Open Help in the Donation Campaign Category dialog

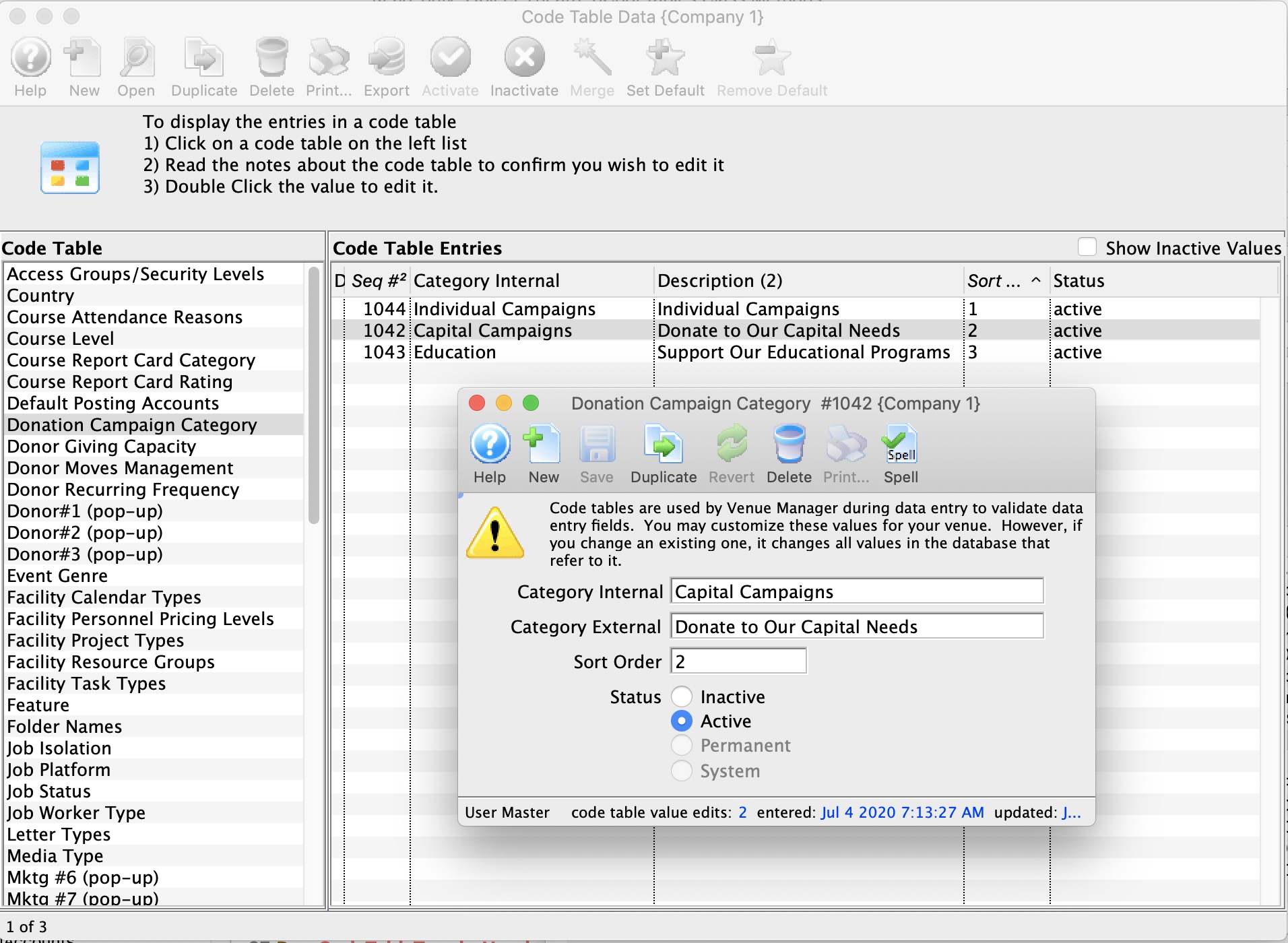coord(490,445)
